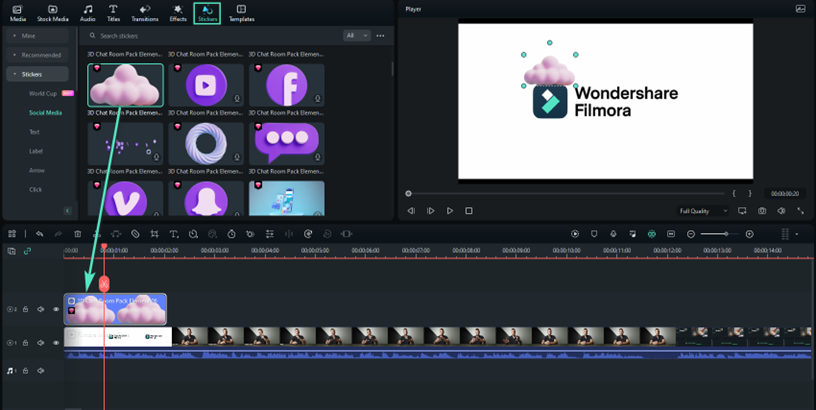
Task: Toggle the green auto ripple link icon
Action: [x=27, y=251]
